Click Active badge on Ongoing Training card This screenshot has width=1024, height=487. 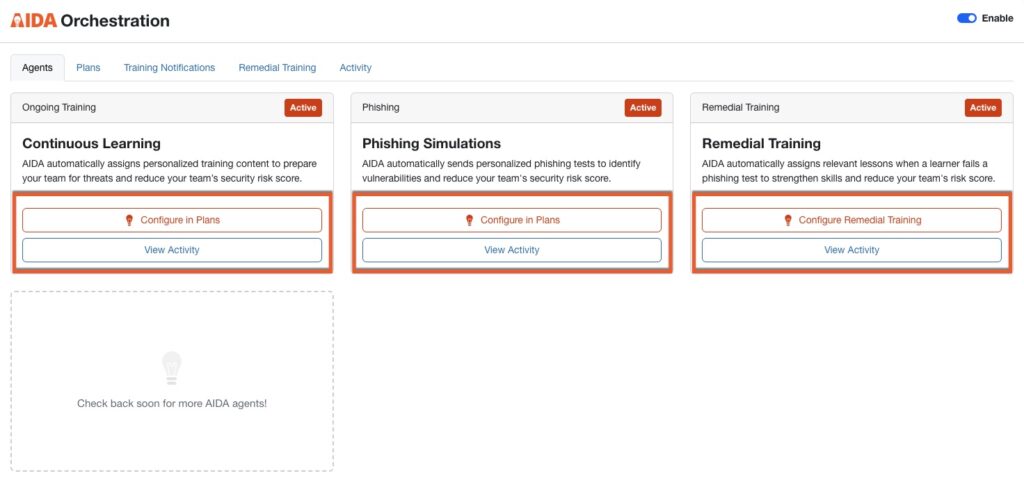303,108
